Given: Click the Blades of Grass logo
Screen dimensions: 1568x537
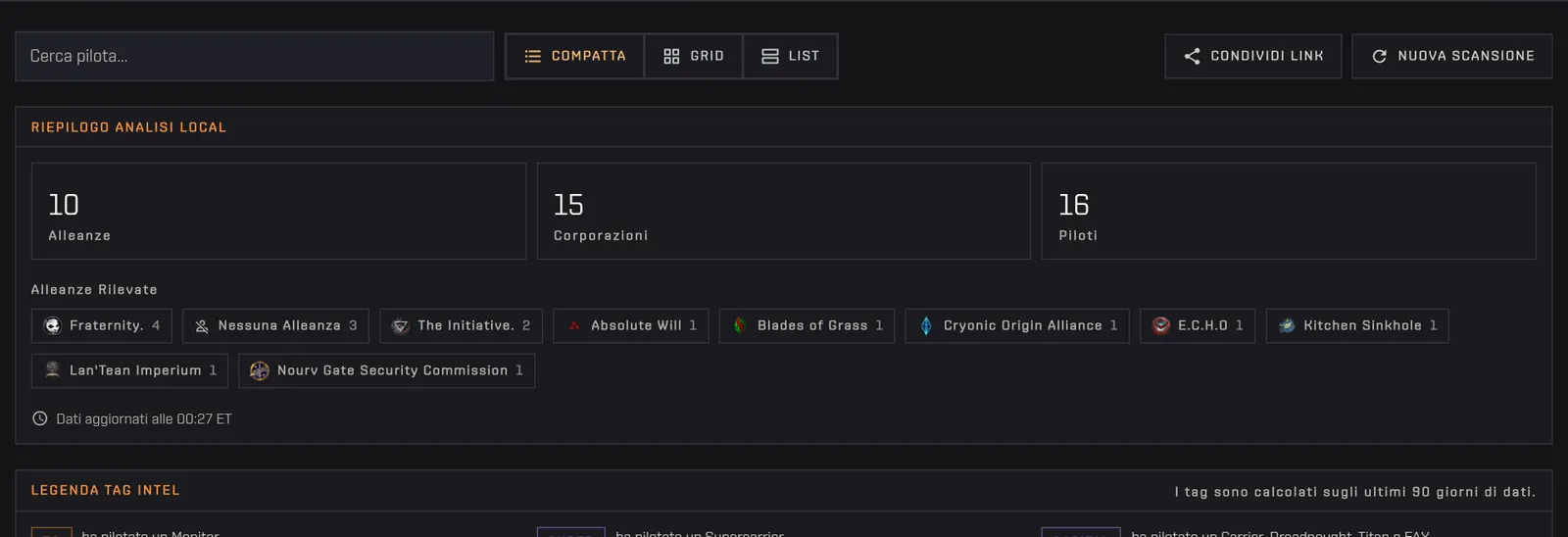Looking at the screenshot, I should point(740,325).
